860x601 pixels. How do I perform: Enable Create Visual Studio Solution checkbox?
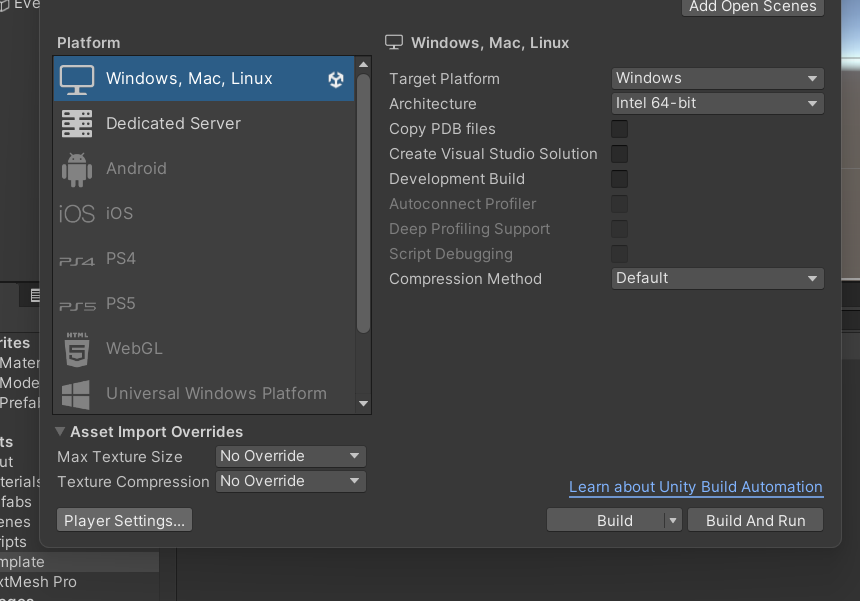[x=619, y=154]
